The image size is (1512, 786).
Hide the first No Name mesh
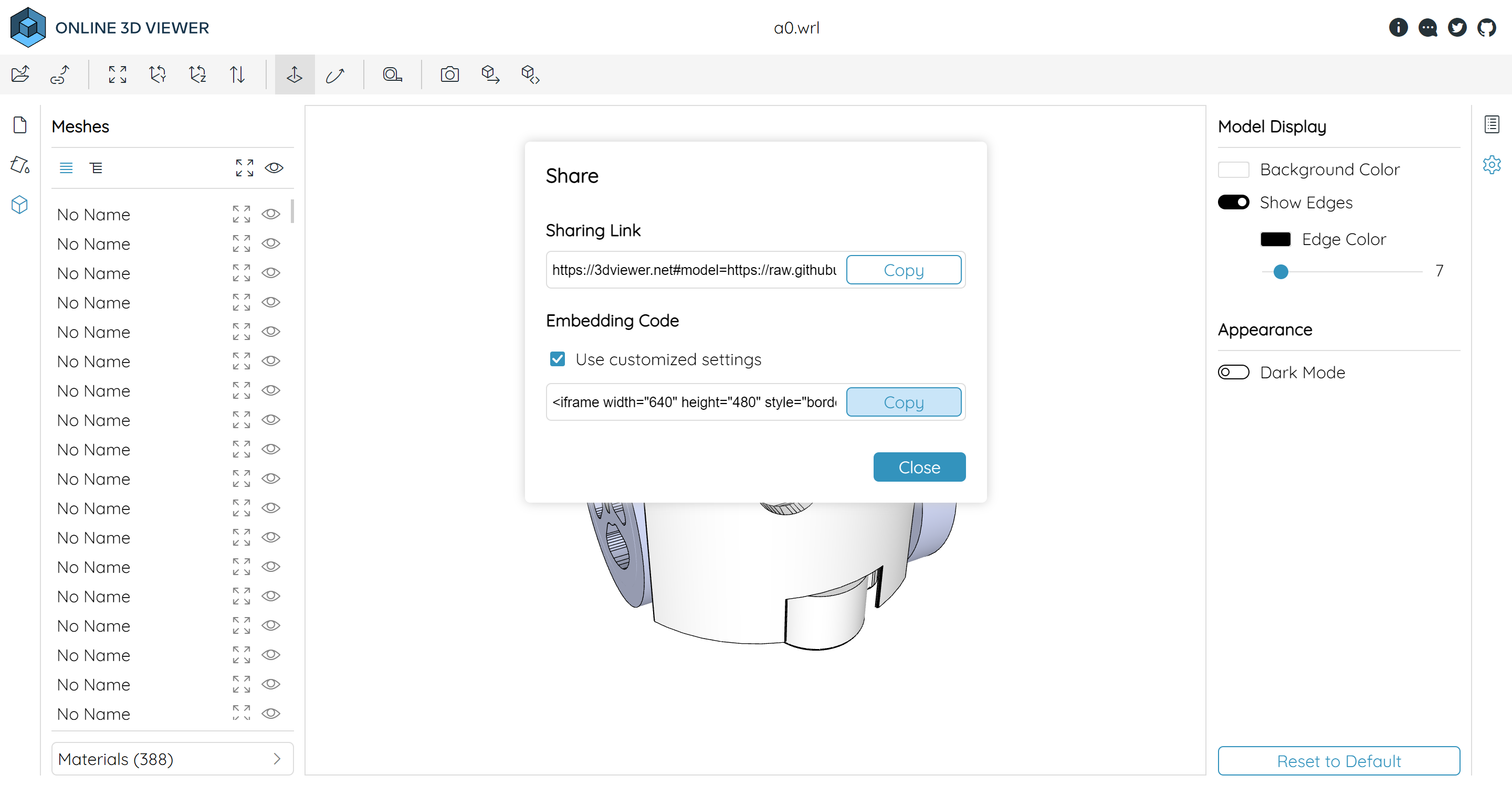(270, 214)
